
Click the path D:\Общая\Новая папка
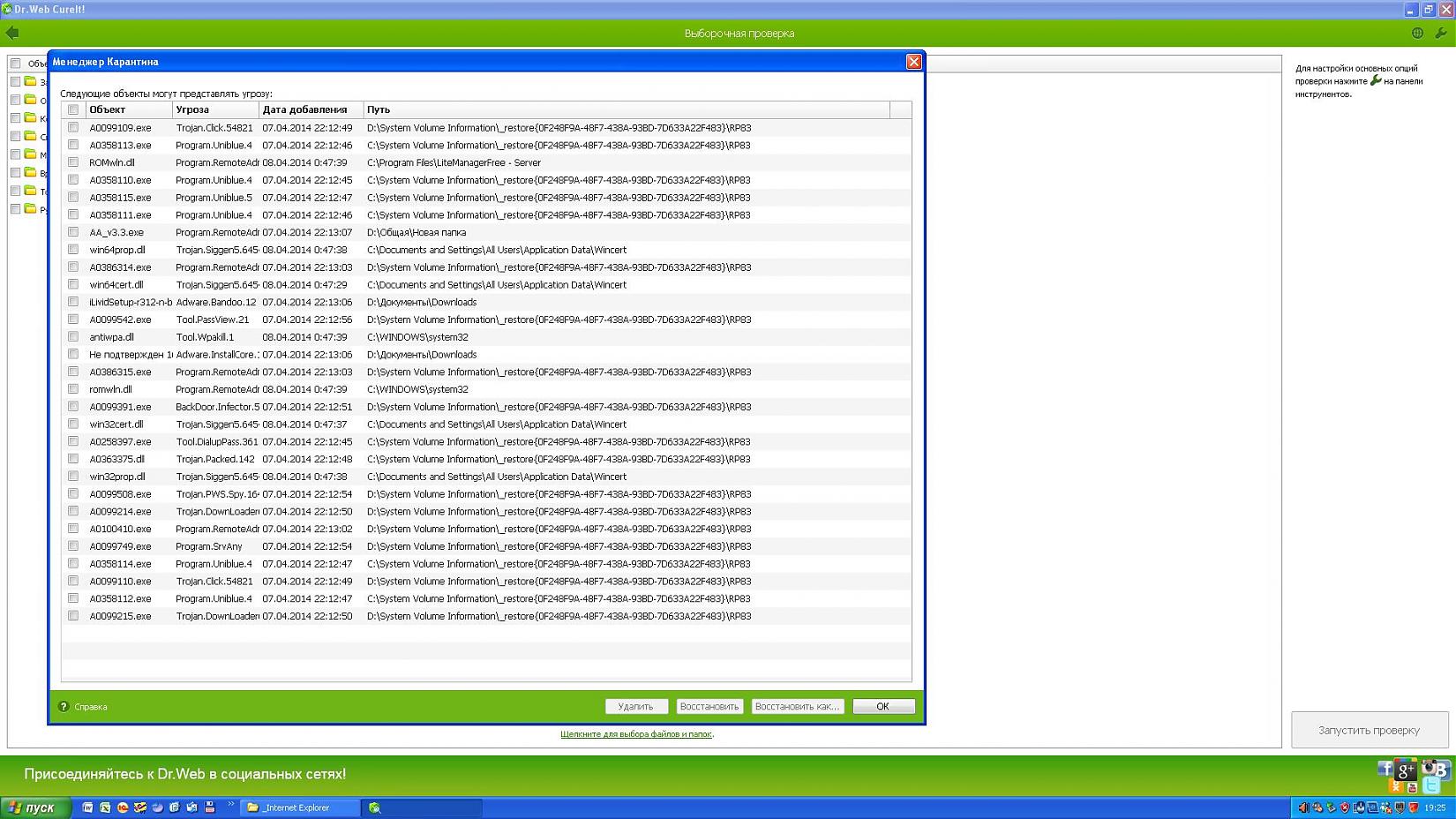pyautogui.click(x=417, y=232)
